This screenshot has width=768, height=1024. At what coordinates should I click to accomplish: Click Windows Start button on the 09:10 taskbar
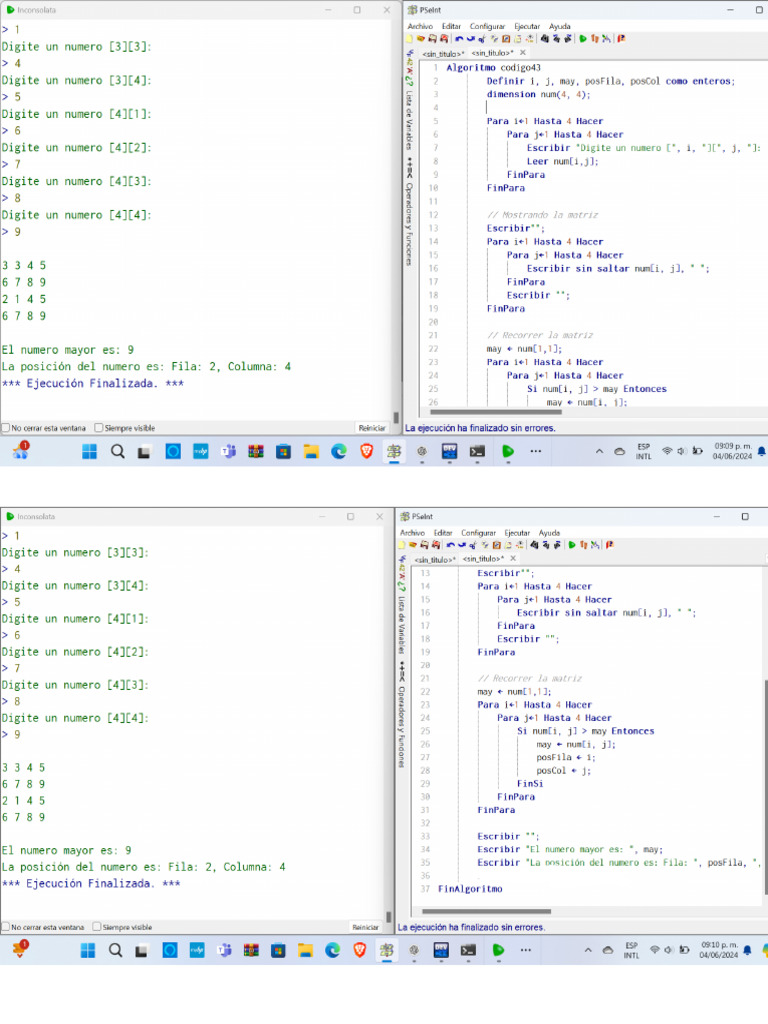pos(89,950)
